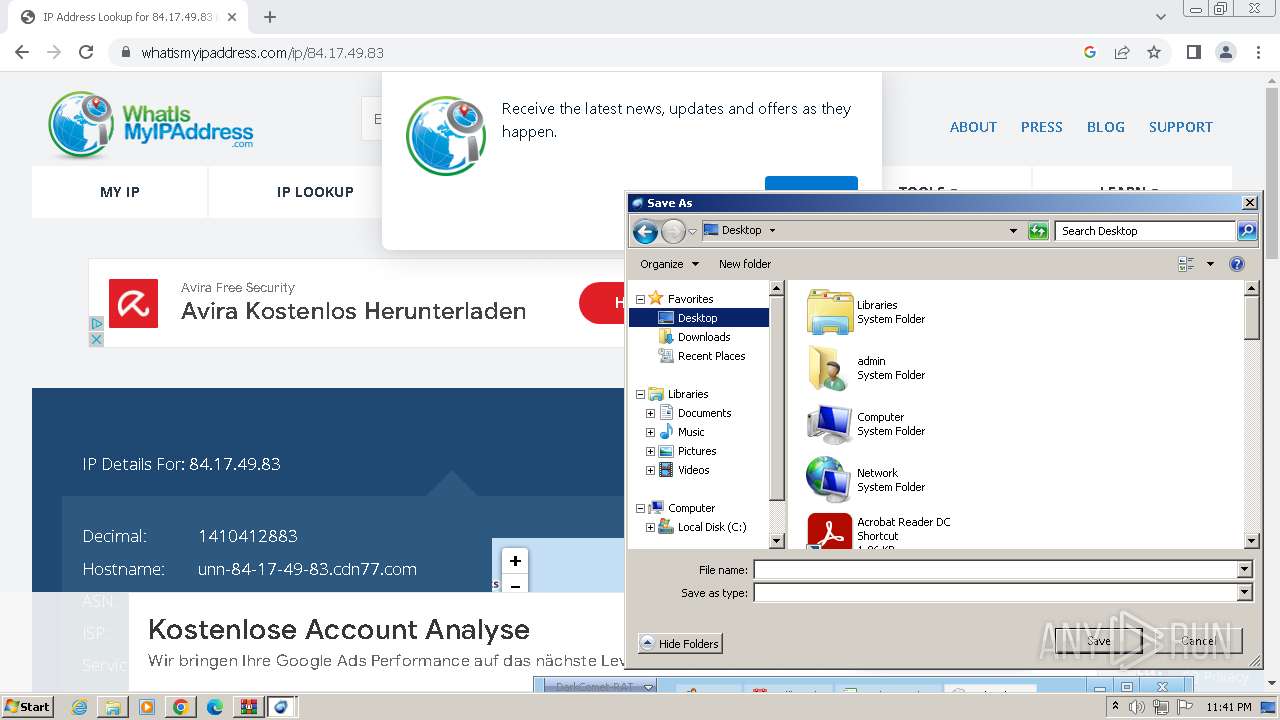
Task: Select Downloads in Favorites
Action: (704, 337)
